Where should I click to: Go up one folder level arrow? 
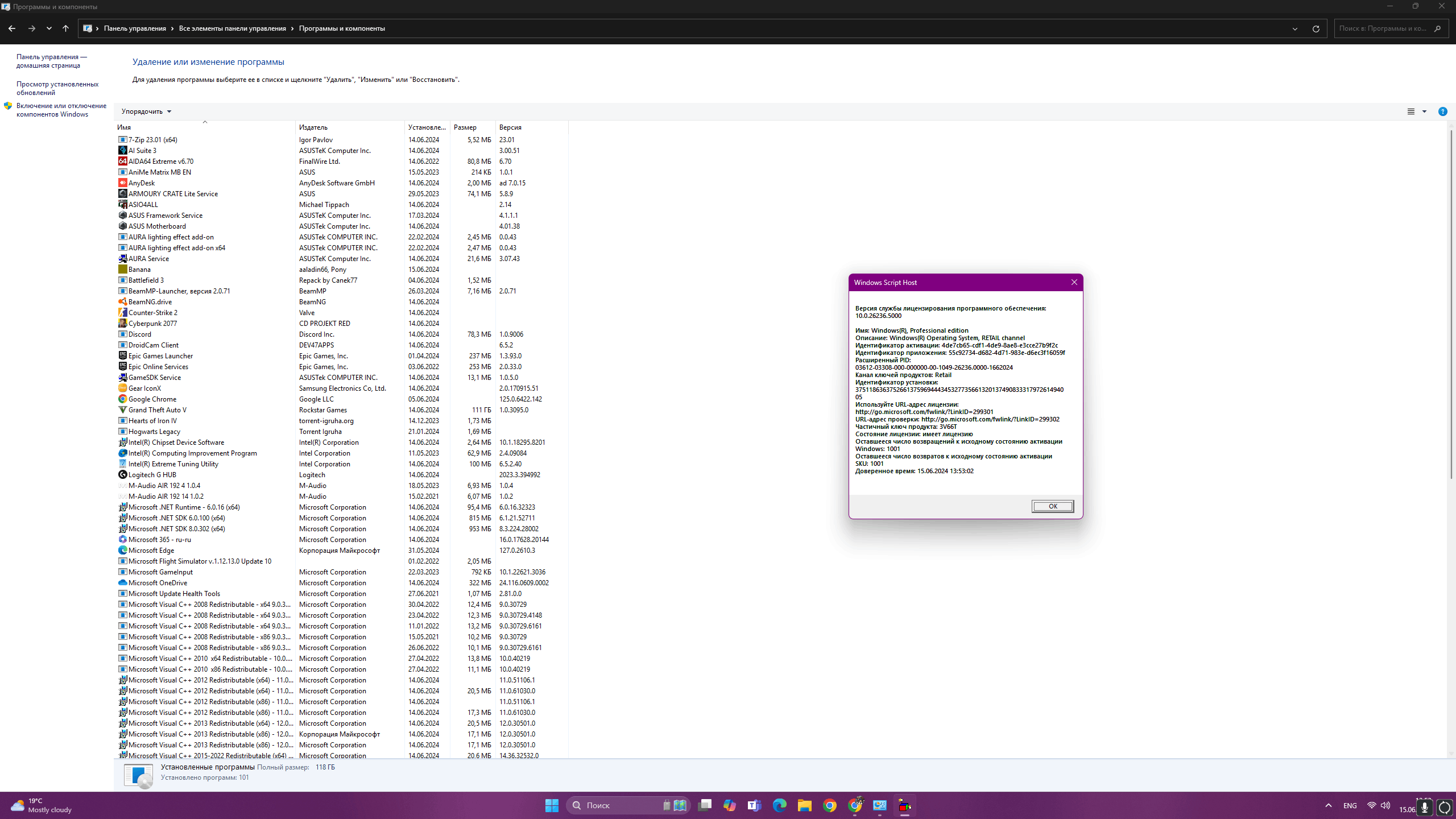65,28
